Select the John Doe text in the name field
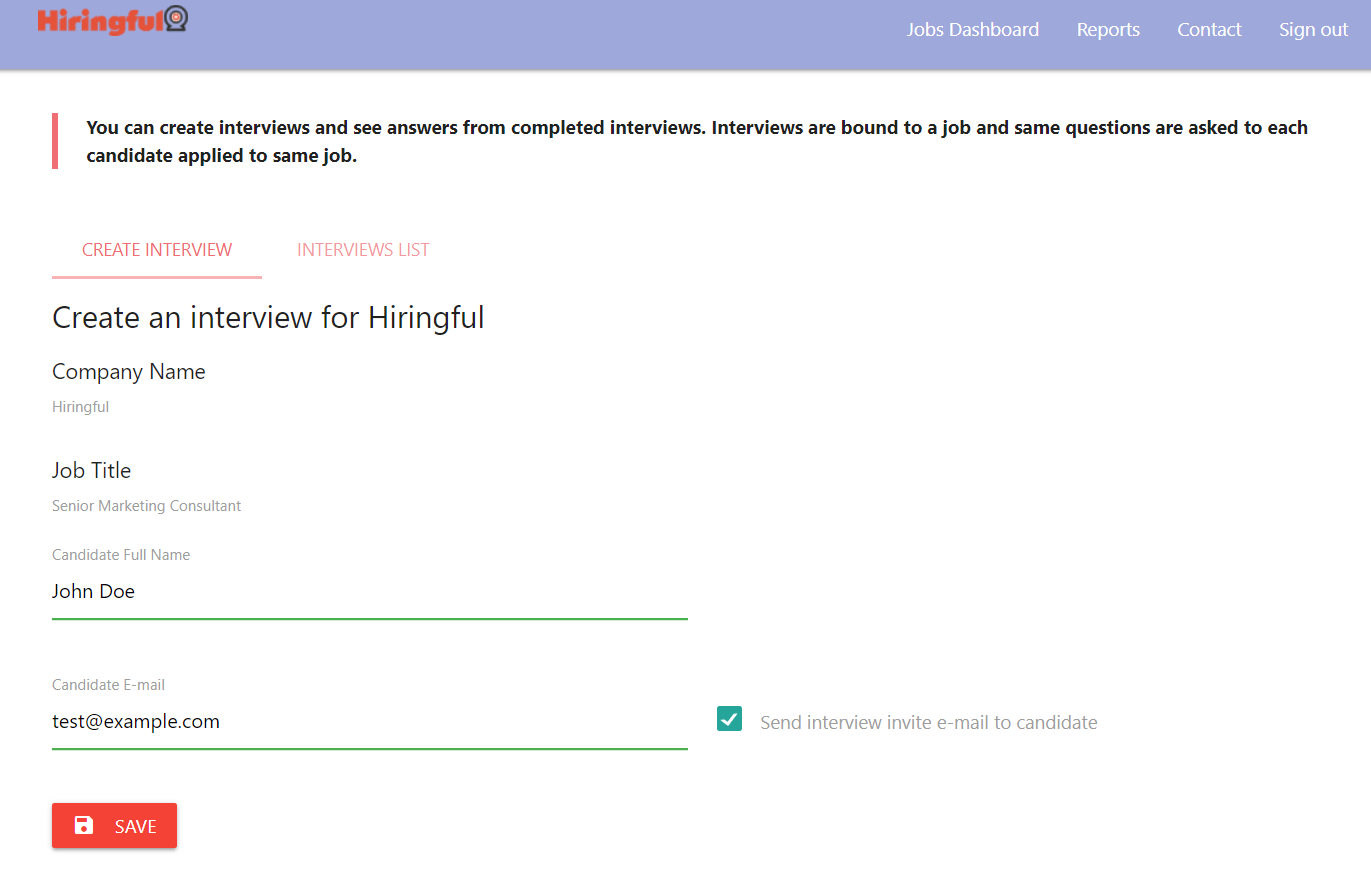 click(93, 591)
